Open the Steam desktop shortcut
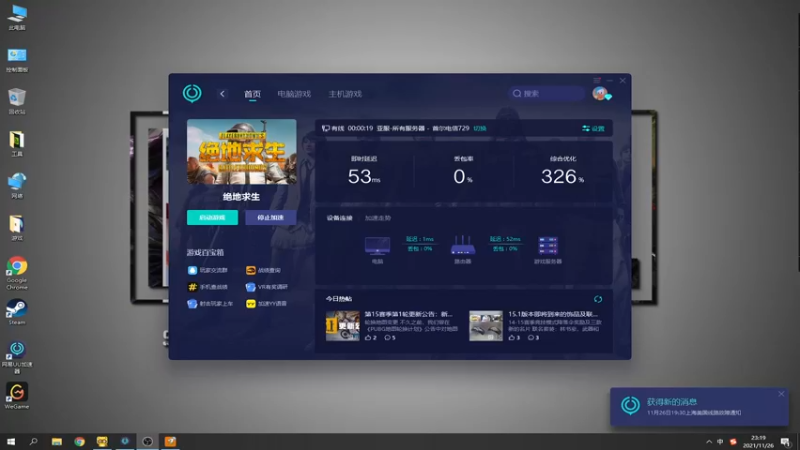This screenshot has width=800, height=450. click(x=17, y=312)
